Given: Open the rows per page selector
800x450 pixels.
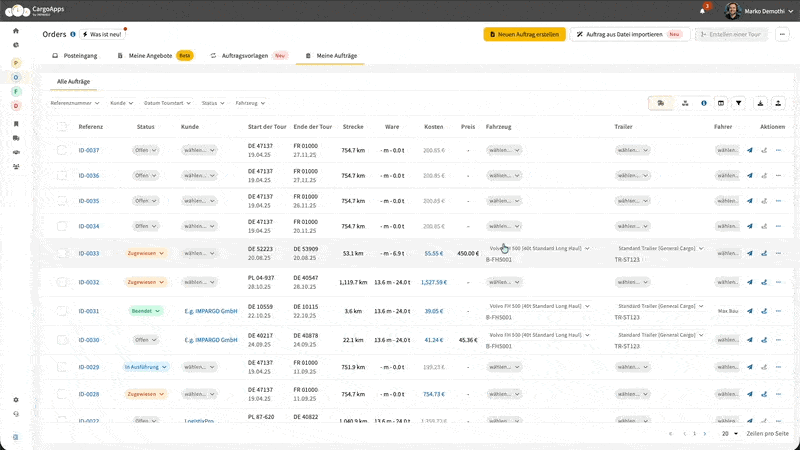Looking at the screenshot, I should (x=730, y=433).
